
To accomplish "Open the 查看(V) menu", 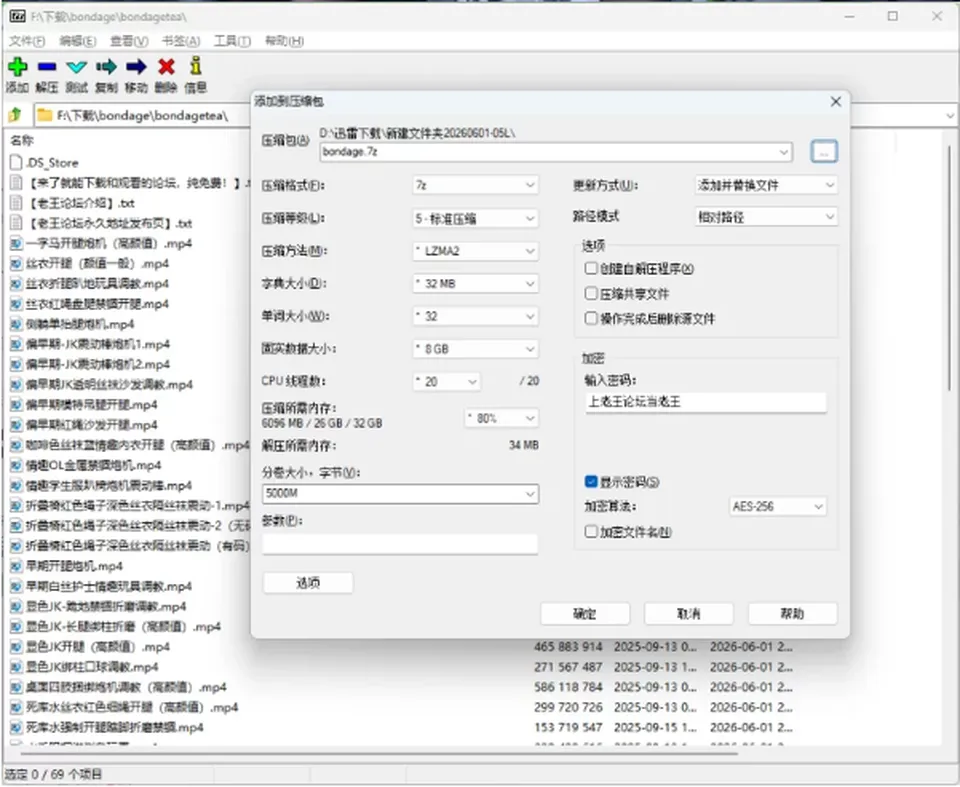I will [x=129, y=41].
